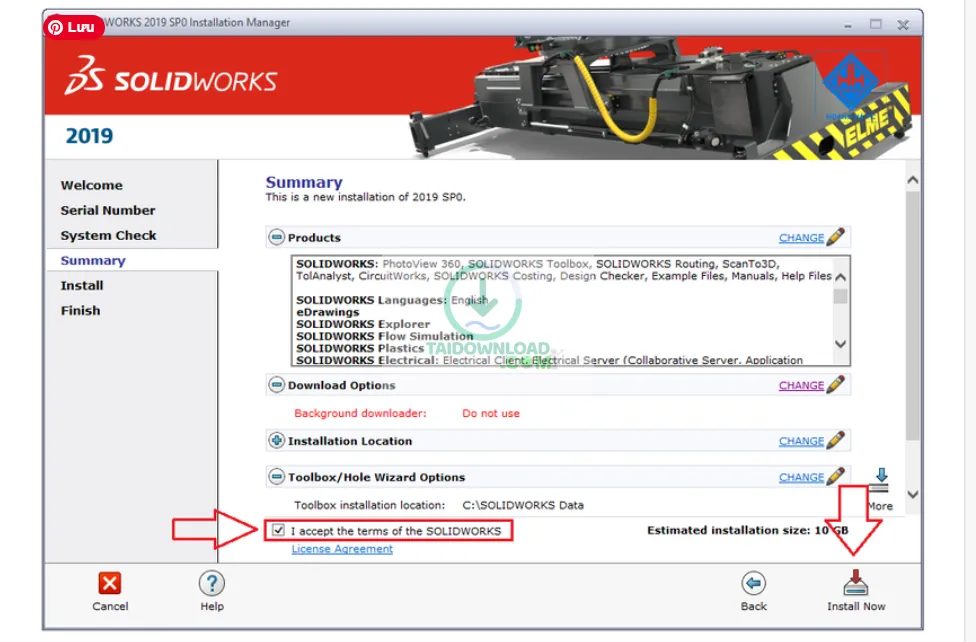Open Help via the question mark icon
This screenshot has width=976, height=642.
[211, 583]
